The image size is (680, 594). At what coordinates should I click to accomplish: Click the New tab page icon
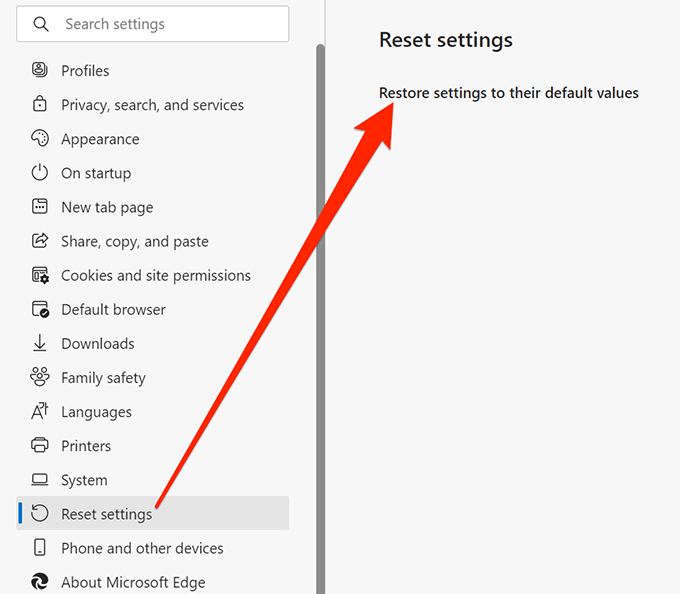tap(40, 207)
